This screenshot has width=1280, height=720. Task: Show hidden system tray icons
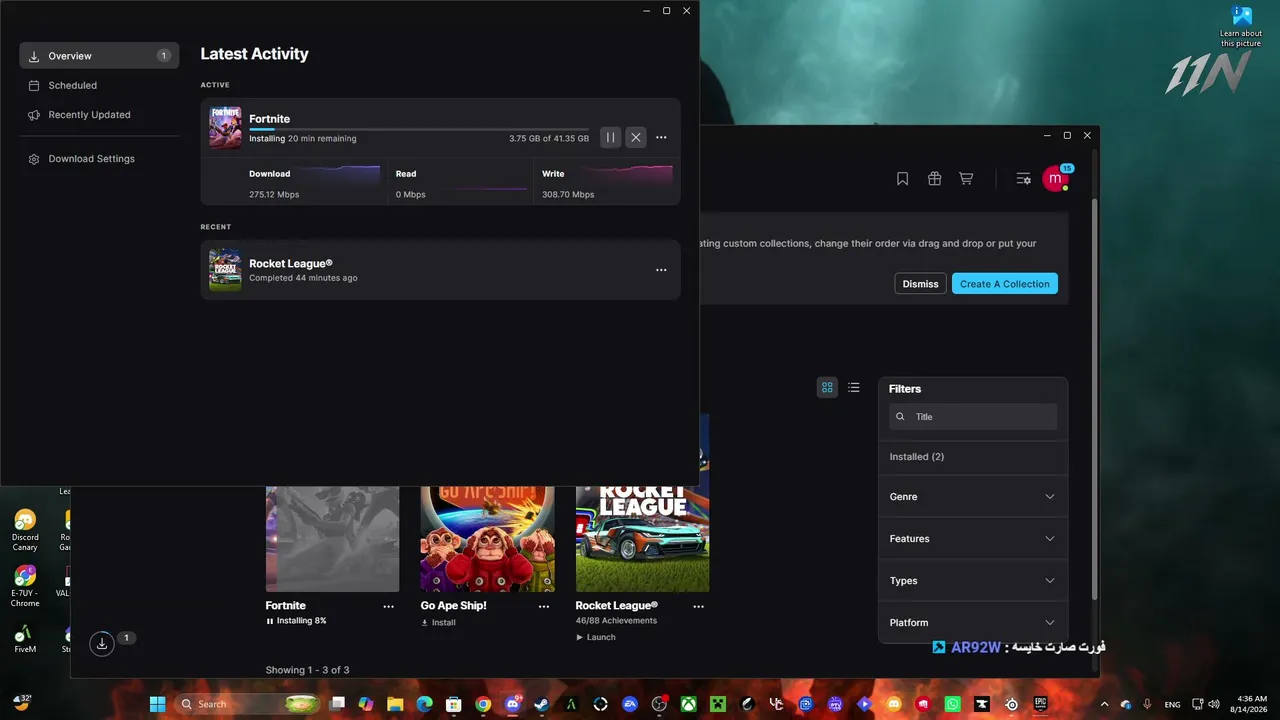coord(1104,704)
